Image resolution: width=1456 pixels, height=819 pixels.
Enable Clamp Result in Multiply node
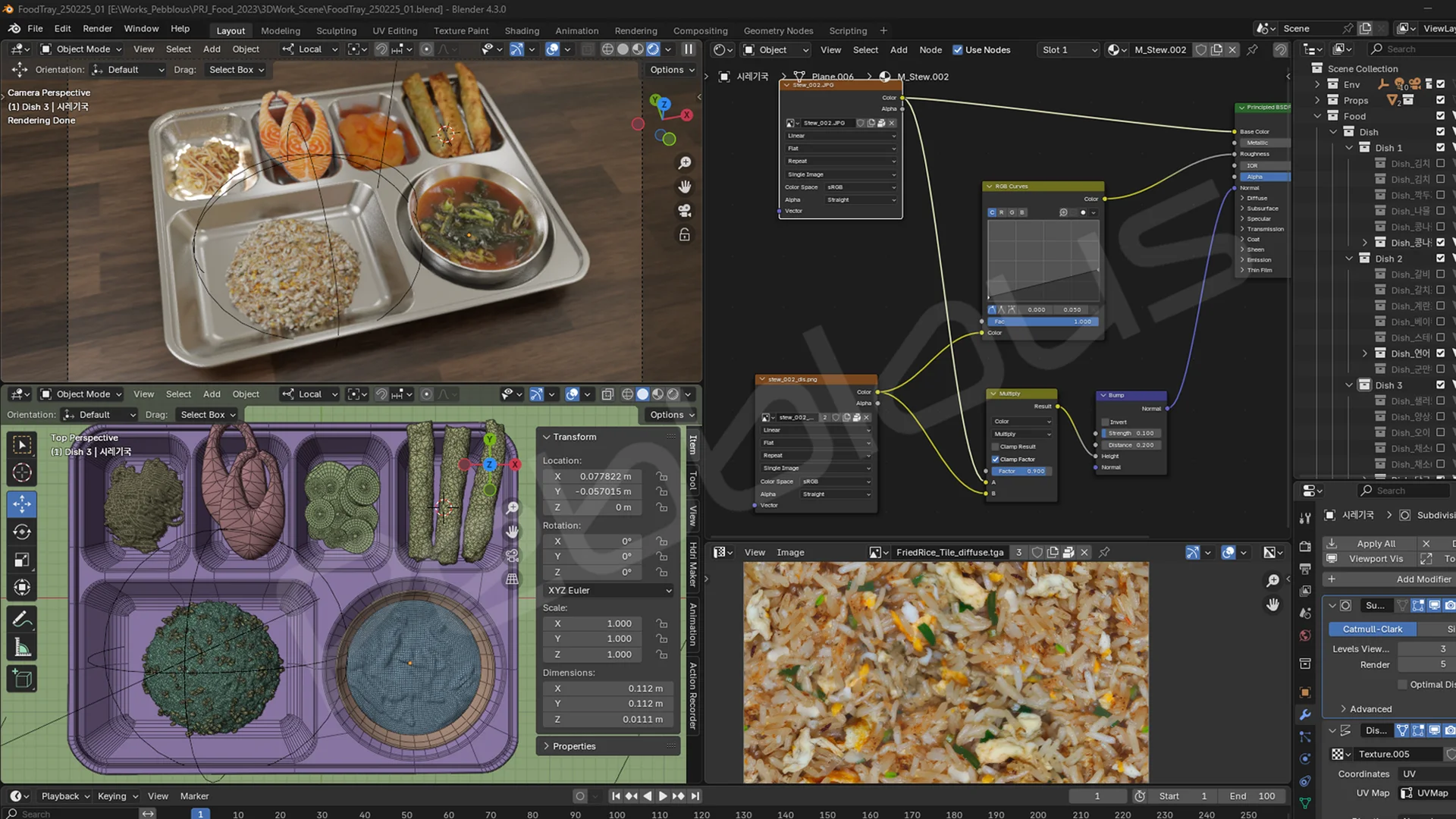coord(996,447)
